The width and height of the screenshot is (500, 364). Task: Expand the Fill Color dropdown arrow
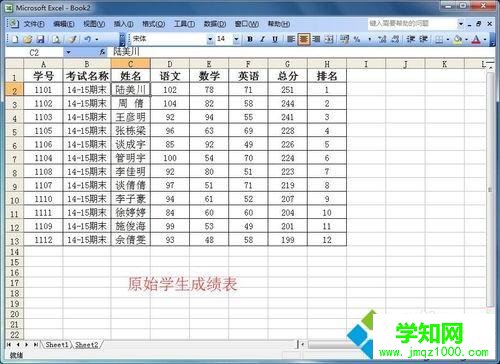[466, 39]
